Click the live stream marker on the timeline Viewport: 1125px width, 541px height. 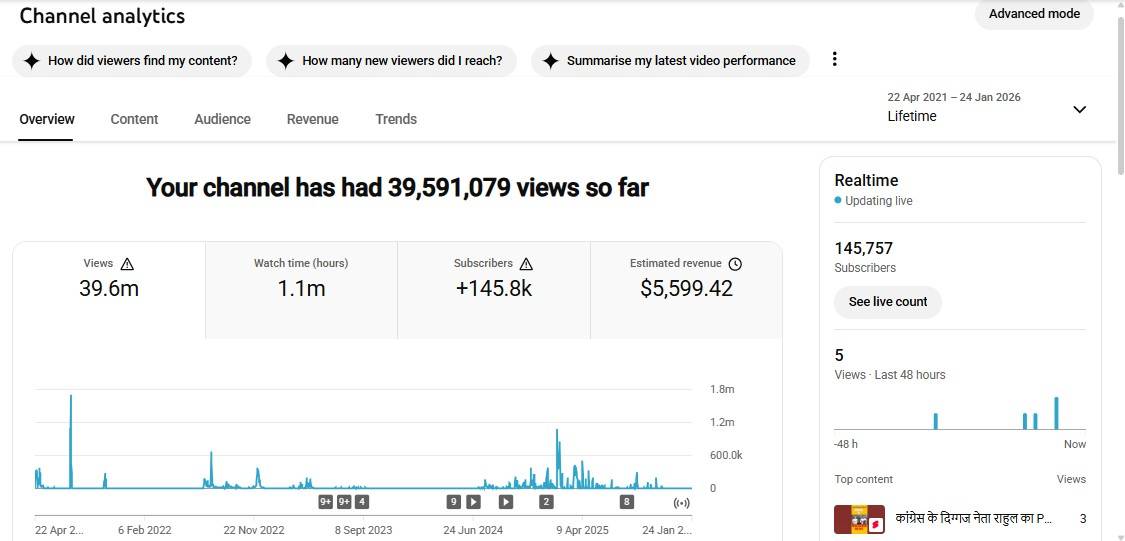tap(682, 502)
